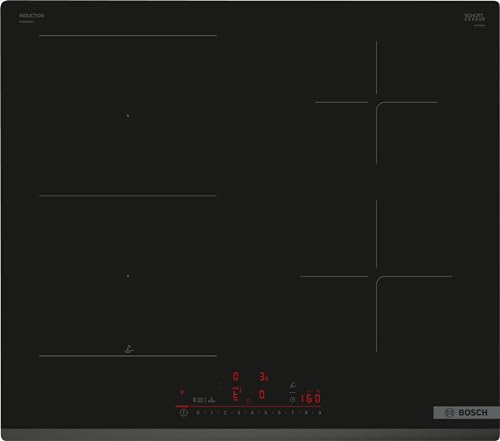Tap the main power on/off icon
The width and height of the screenshot is (500, 441).
tap(183, 413)
